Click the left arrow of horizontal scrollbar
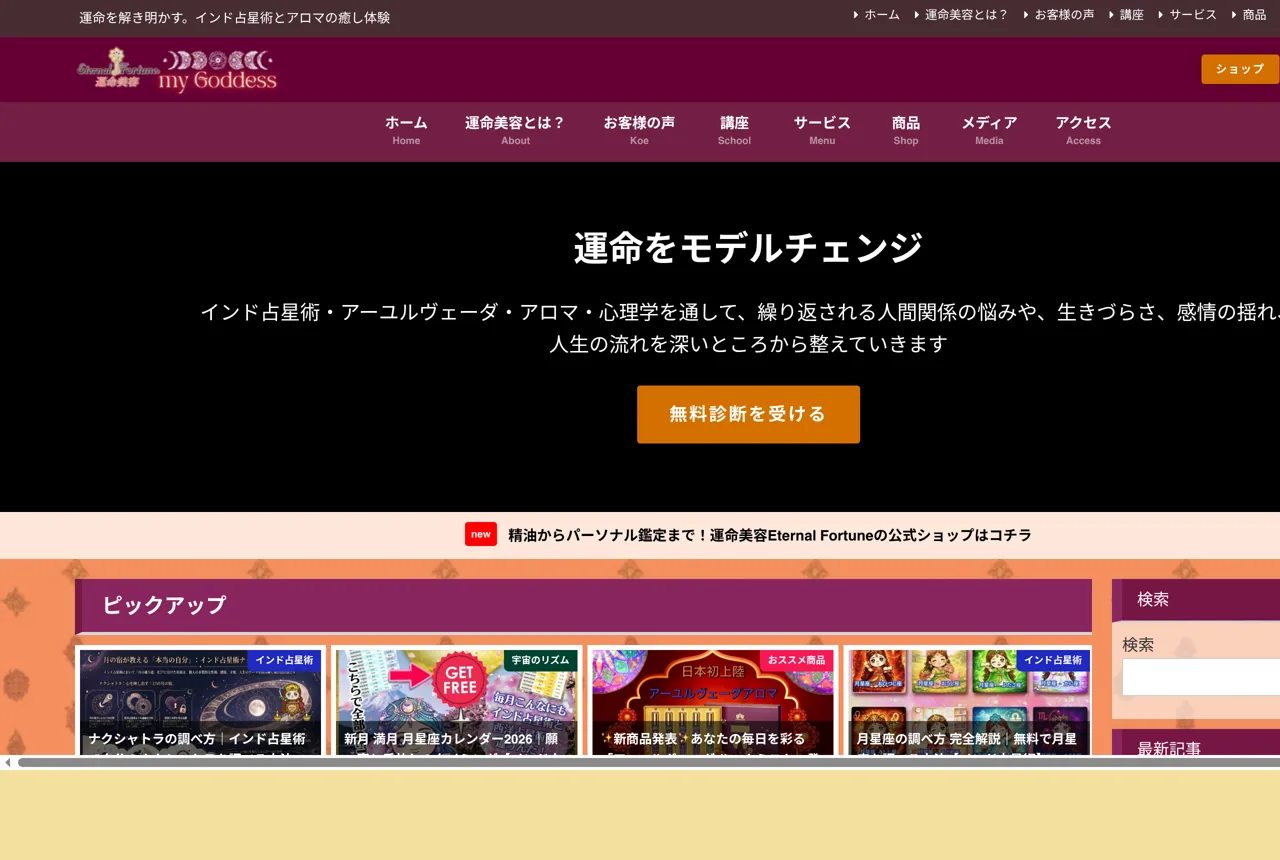1280x860 pixels. click(7, 762)
